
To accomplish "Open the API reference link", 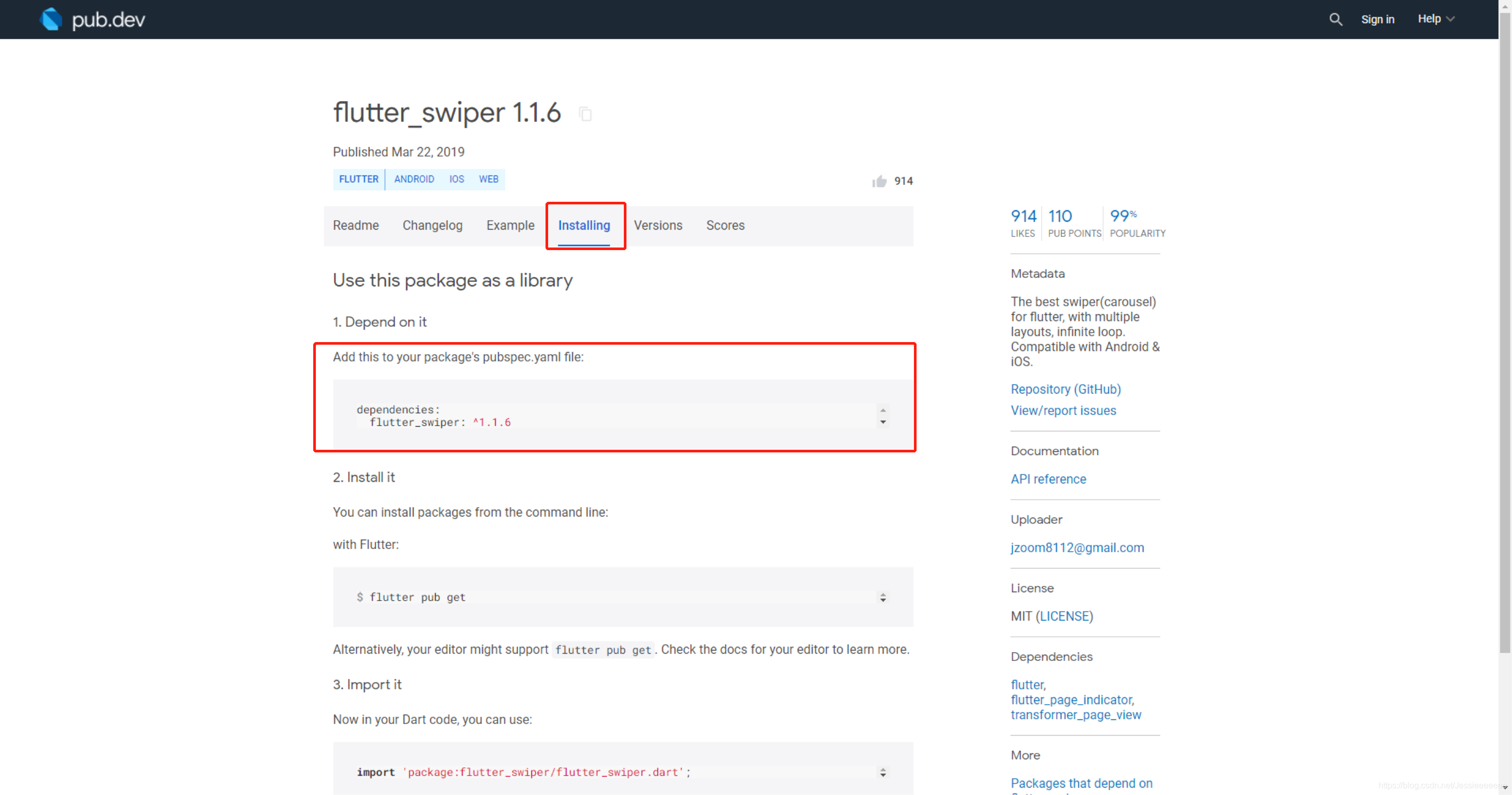I will point(1048,479).
